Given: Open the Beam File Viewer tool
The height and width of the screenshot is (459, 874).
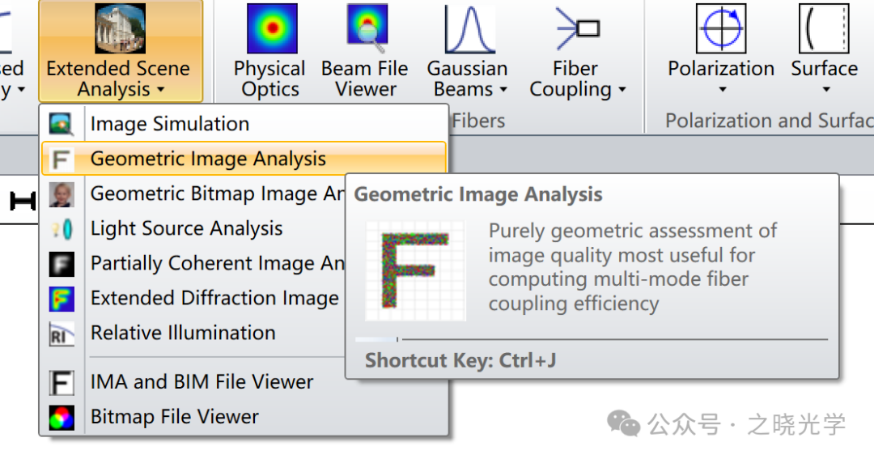Looking at the screenshot, I should pos(365,28).
